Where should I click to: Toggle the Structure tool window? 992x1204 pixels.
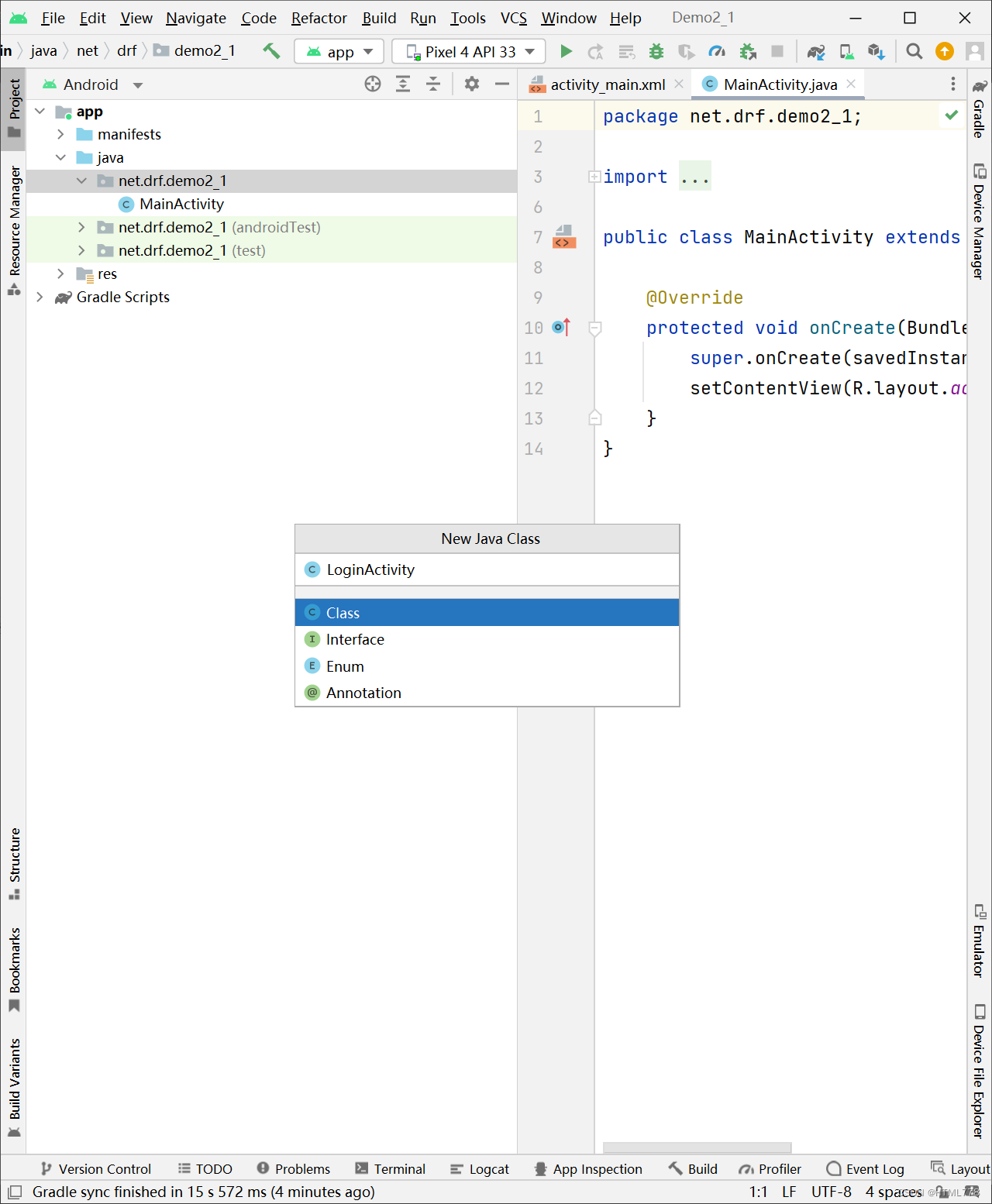[x=14, y=863]
